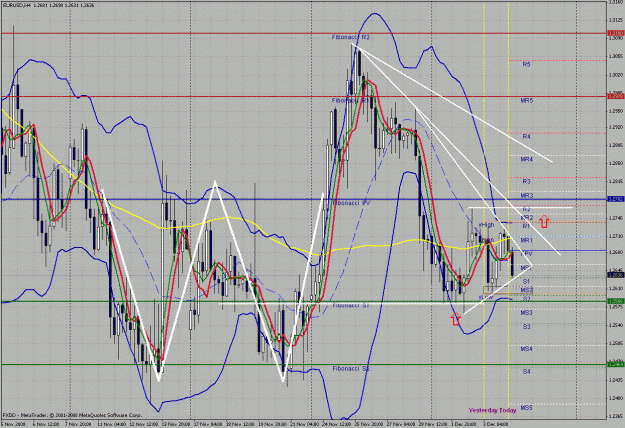
Task: Select the Fibonacci S1 level label
Action: point(351,305)
